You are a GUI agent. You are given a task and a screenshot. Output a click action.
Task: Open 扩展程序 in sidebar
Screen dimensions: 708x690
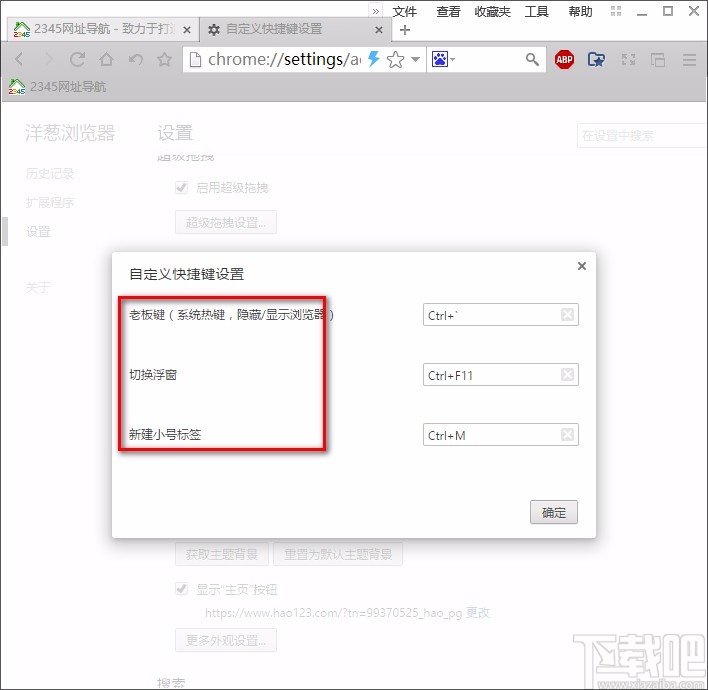[x=50, y=202]
